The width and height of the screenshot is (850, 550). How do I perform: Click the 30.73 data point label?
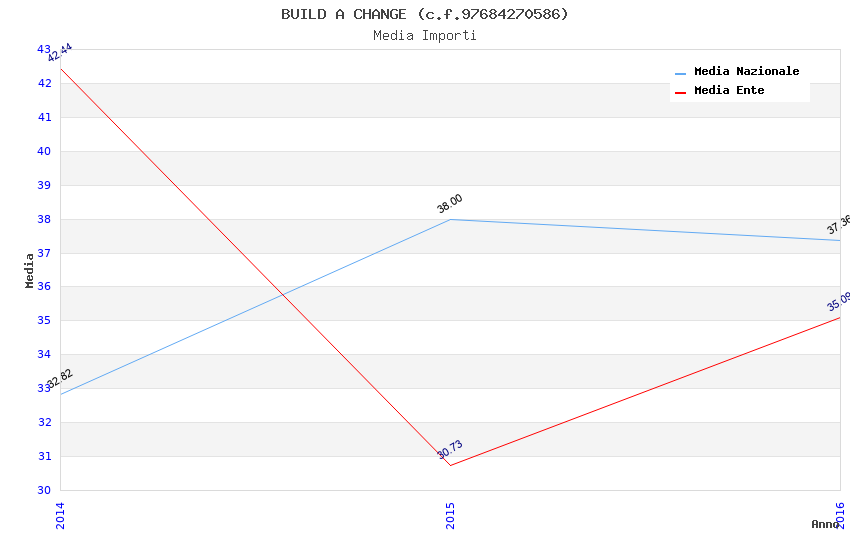[x=450, y=449]
